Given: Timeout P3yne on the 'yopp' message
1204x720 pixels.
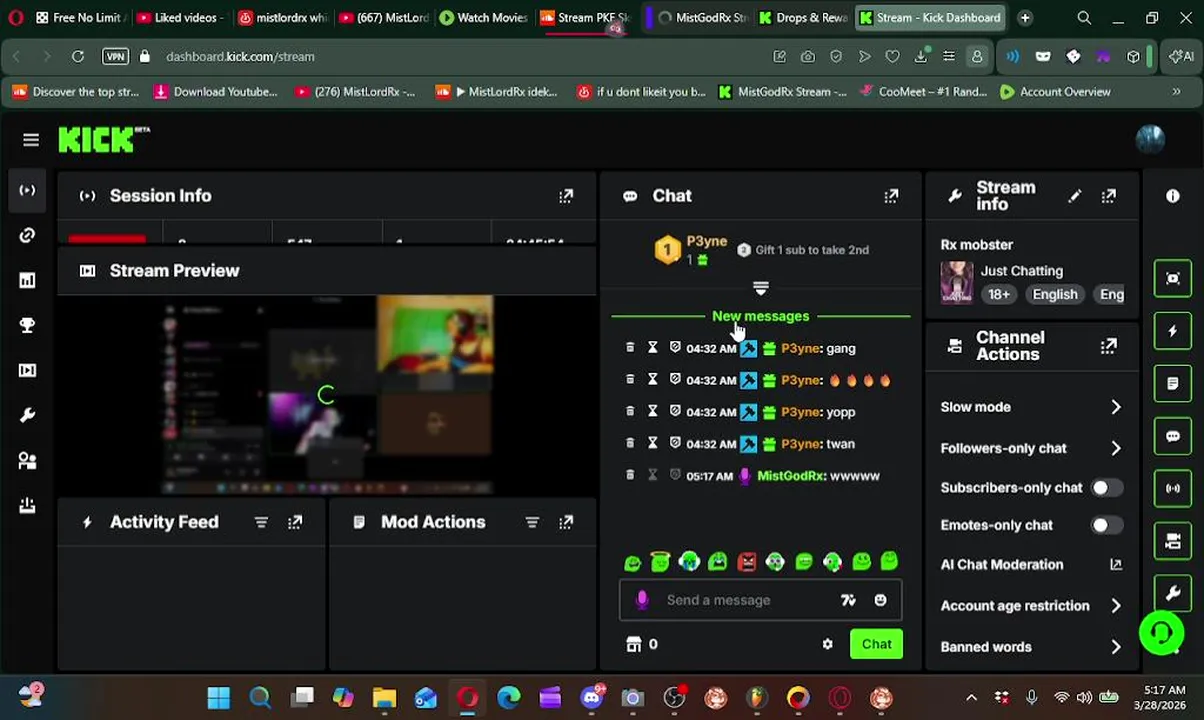Looking at the screenshot, I should point(652,411).
